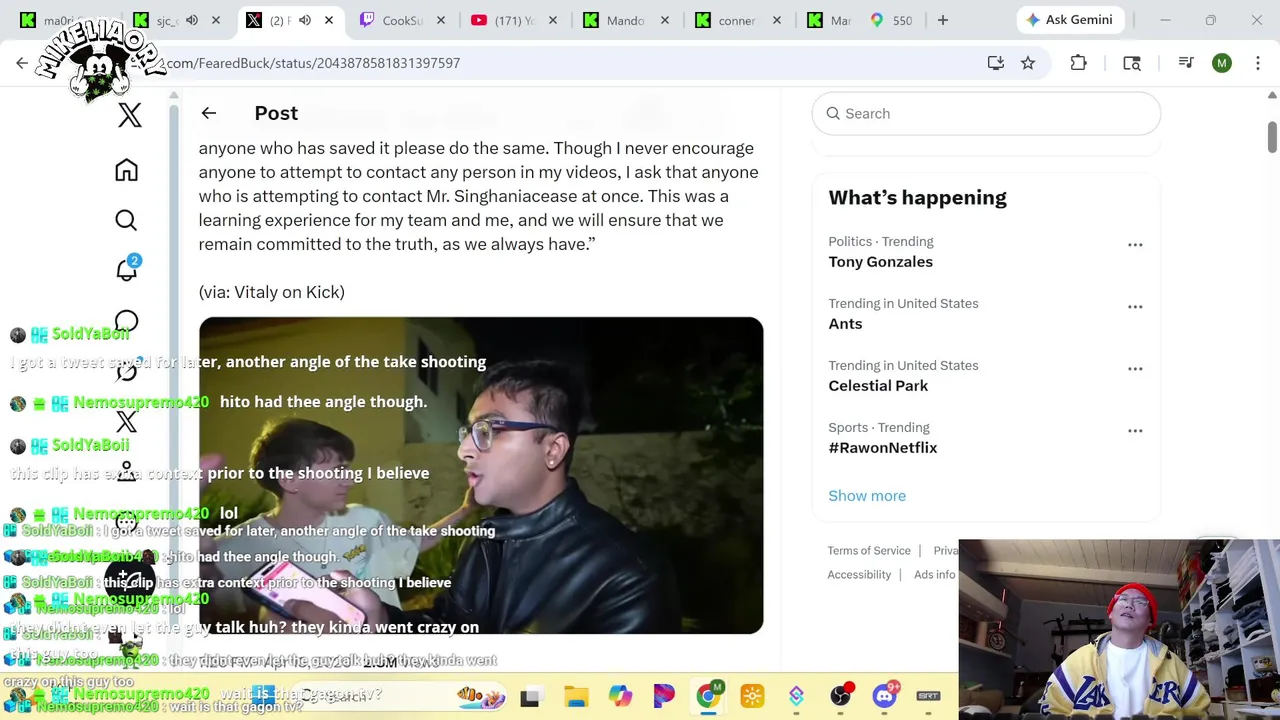Image resolution: width=1280 pixels, height=720 pixels.
Task: Open X notifications bell with 2 badge
Action: 127,269
